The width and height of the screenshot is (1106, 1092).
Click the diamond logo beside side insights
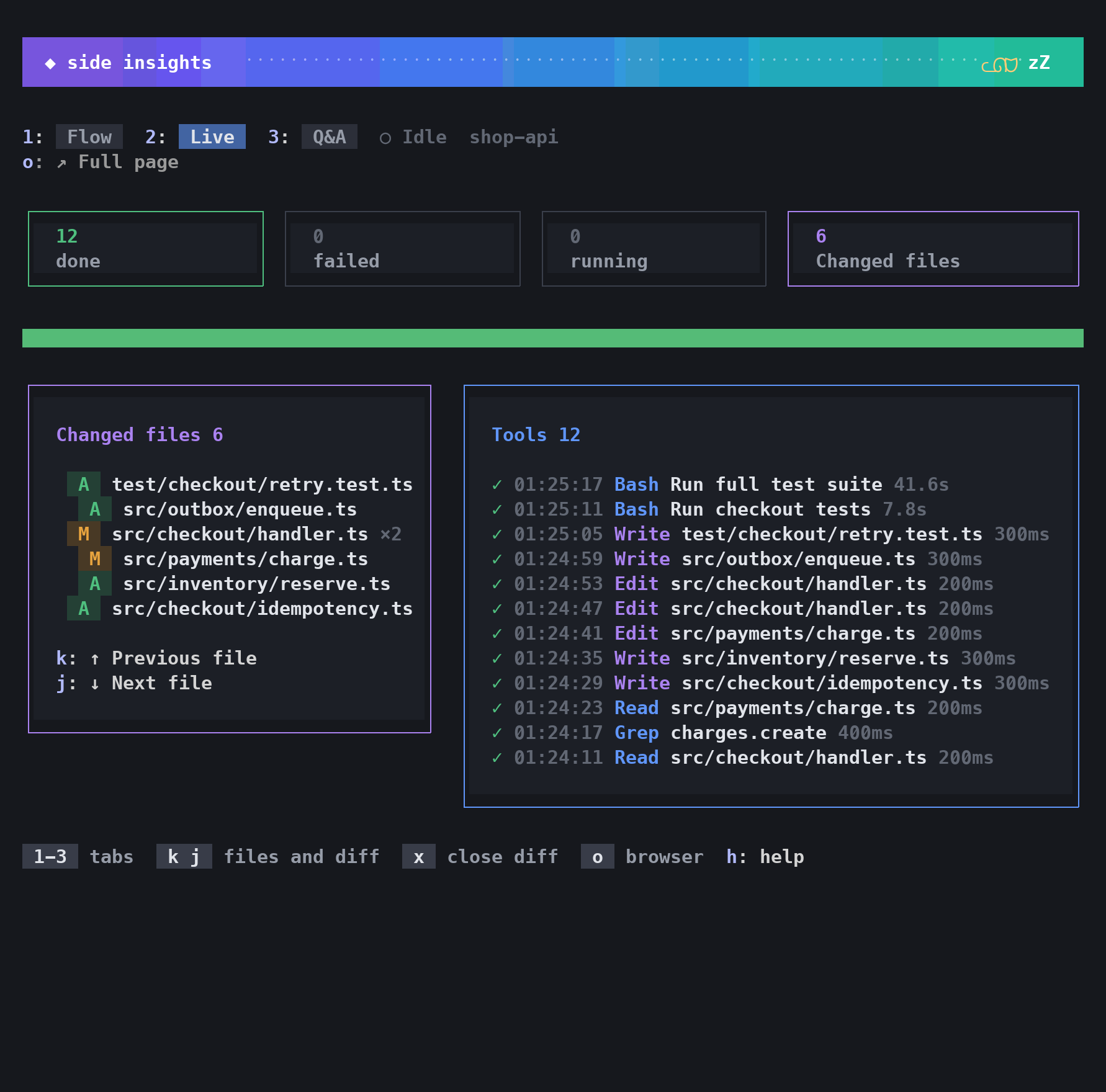50,63
